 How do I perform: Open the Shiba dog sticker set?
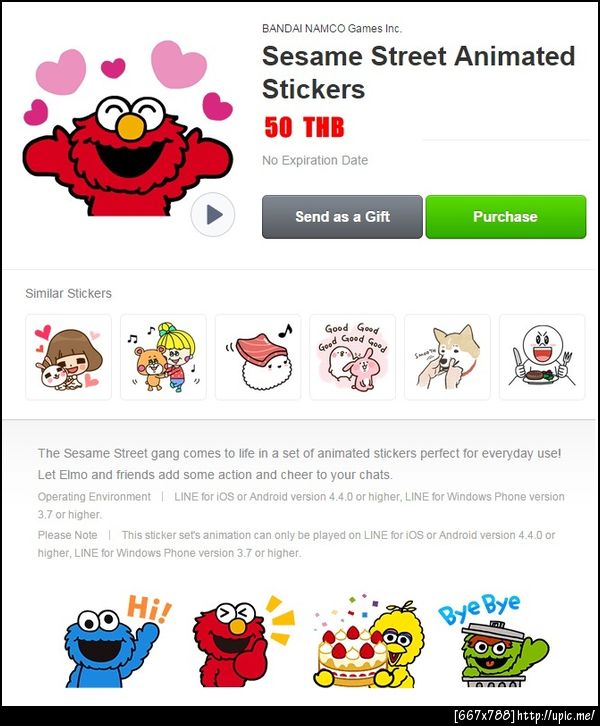pyautogui.click(x=447, y=357)
